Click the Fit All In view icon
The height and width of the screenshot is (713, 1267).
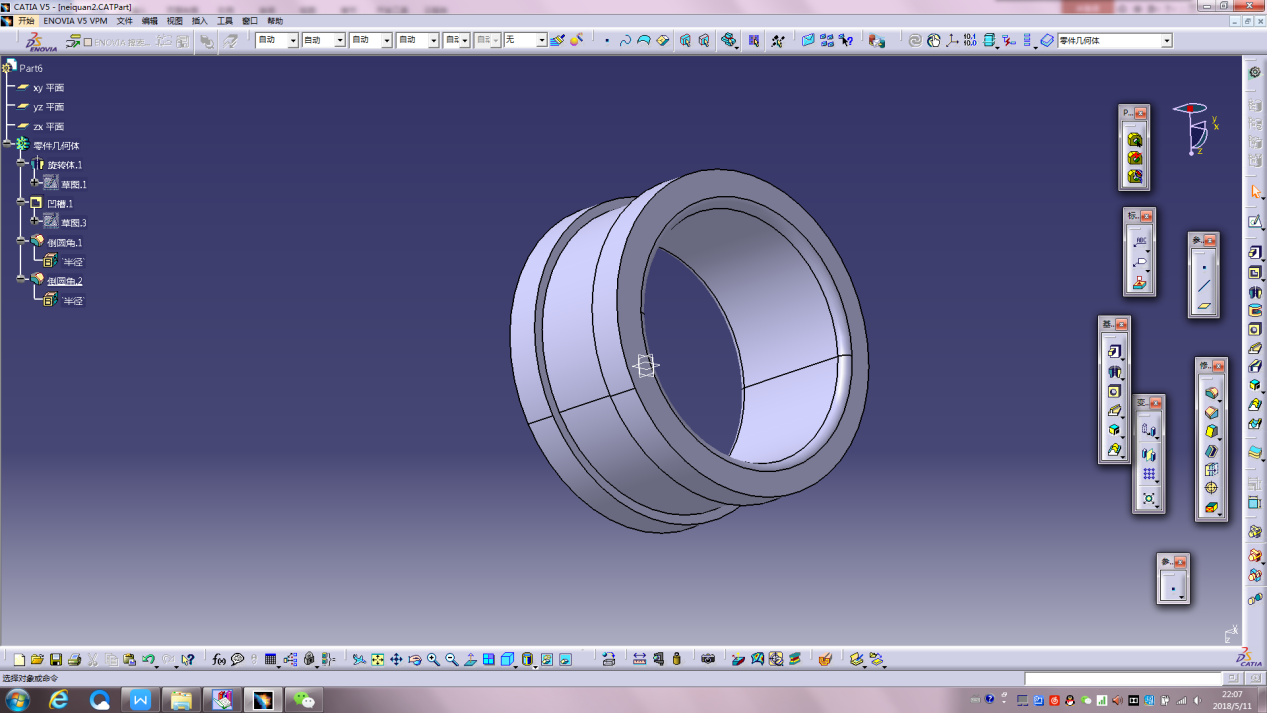pos(378,660)
